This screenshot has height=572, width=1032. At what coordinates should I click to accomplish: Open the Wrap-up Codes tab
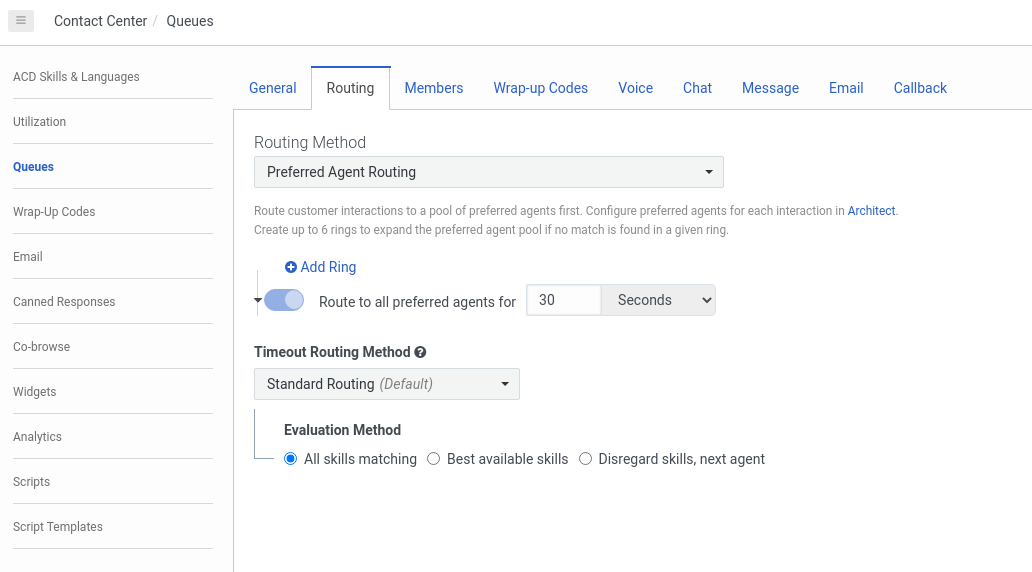540,88
